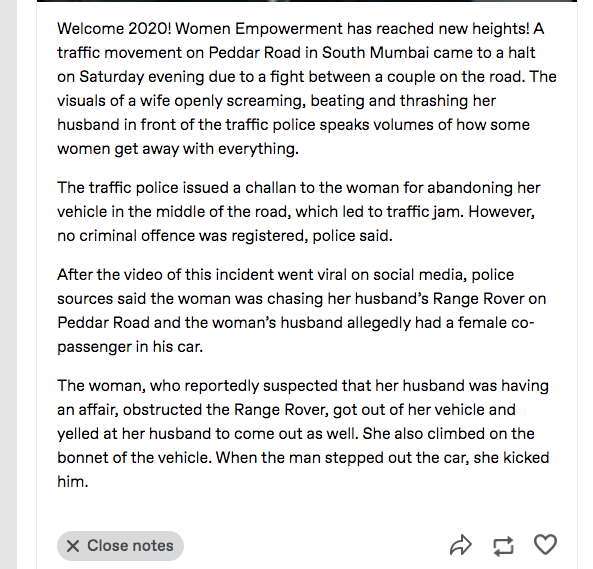Click the paragraph starting "The woman, who reportedly"
Screen dimensions: 593x569
[x=303, y=433]
